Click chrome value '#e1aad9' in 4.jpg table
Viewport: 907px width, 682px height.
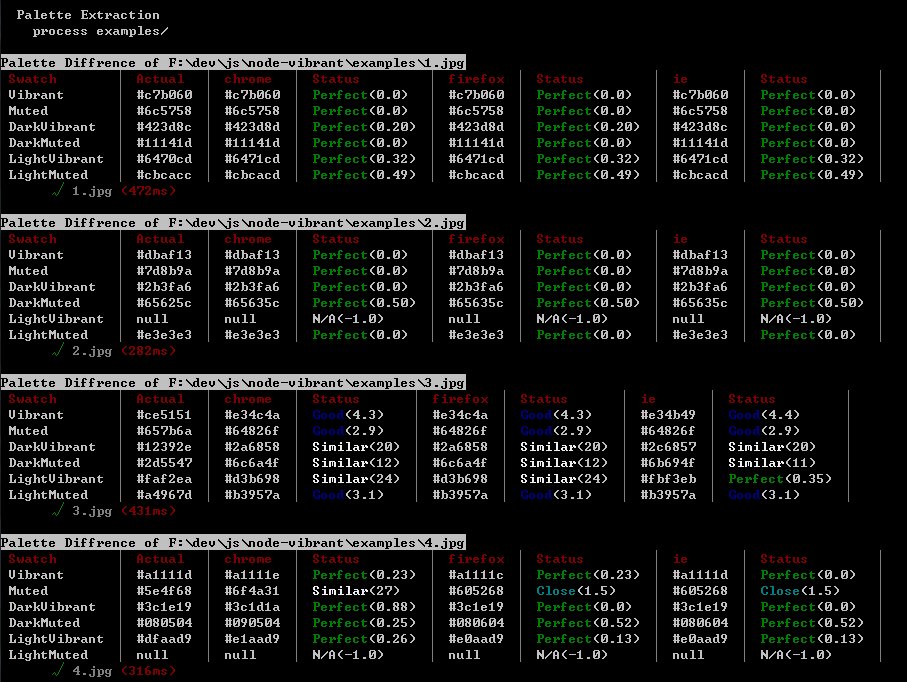[252, 639]
